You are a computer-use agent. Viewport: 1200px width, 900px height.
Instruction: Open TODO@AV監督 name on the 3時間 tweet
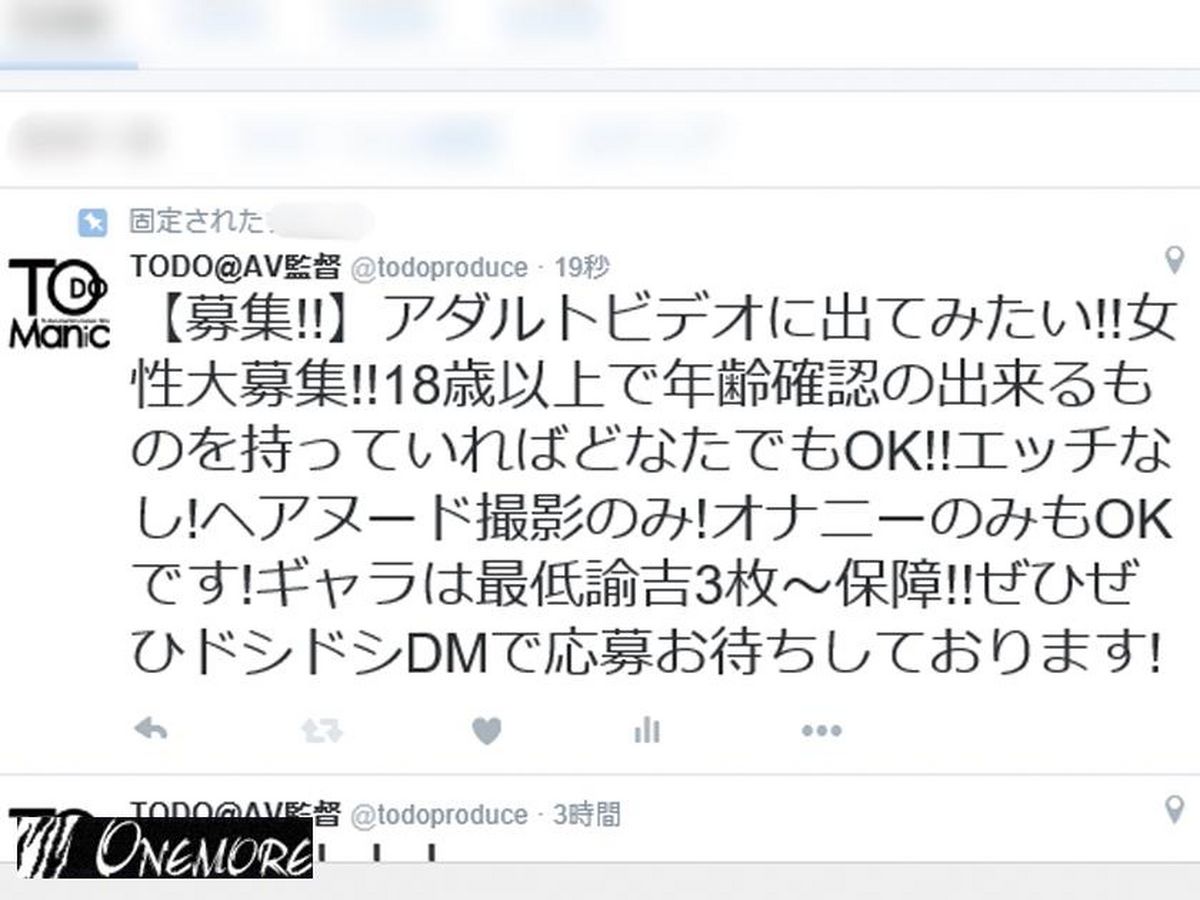tap(236, 811)
